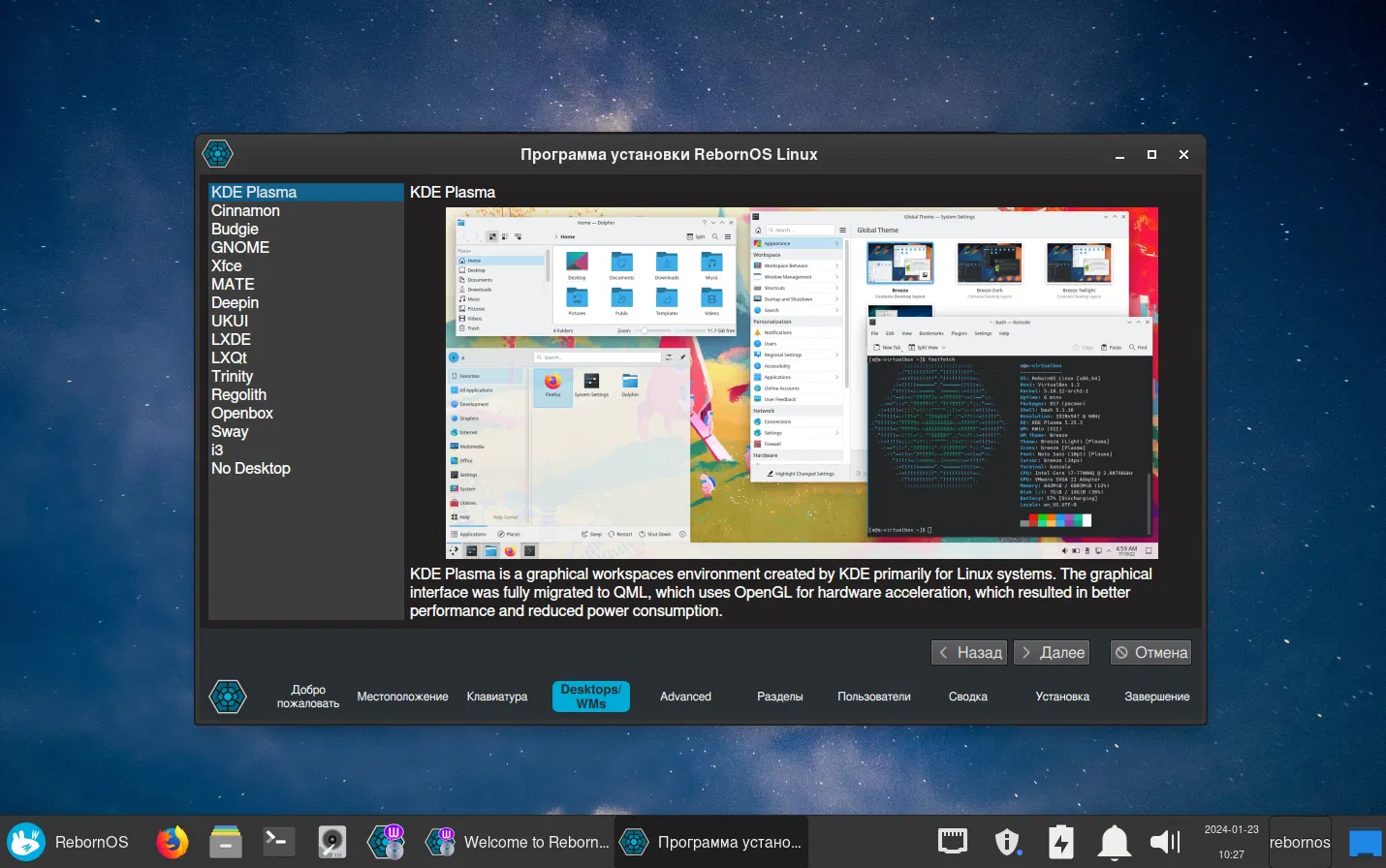Viewport: 1386px width, 868px height.
Task: Launch the terminal from the taskbar
Action: [279, 842]
